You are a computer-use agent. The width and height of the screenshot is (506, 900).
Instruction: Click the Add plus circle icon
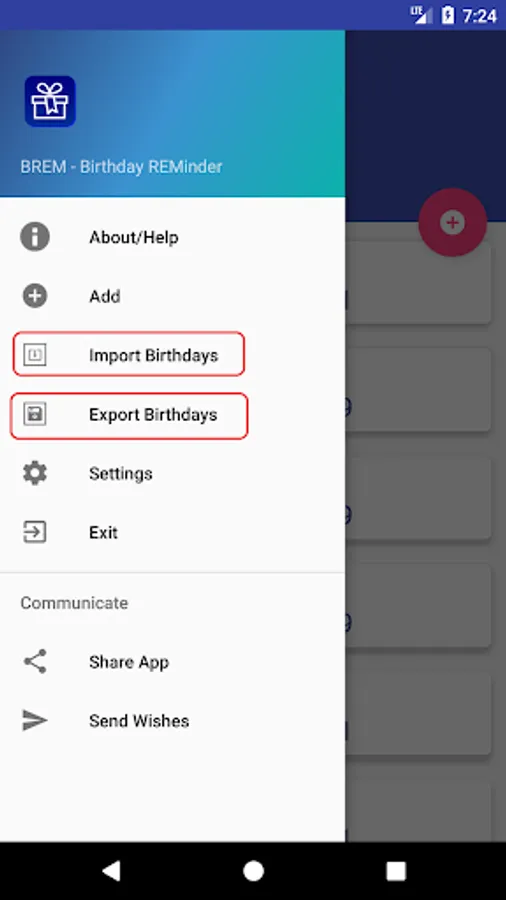click(x=35, y=296)
